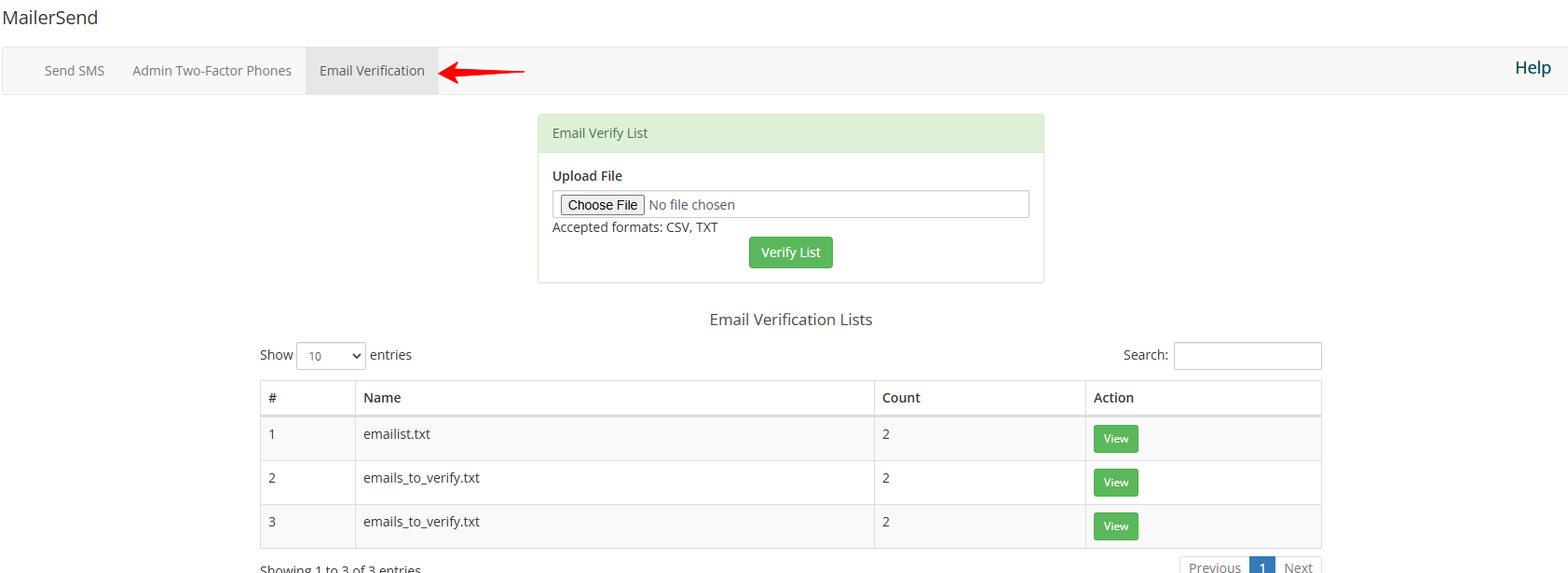Expand the Show entries dropdown

pyautogui.click(x=331, y=356)
